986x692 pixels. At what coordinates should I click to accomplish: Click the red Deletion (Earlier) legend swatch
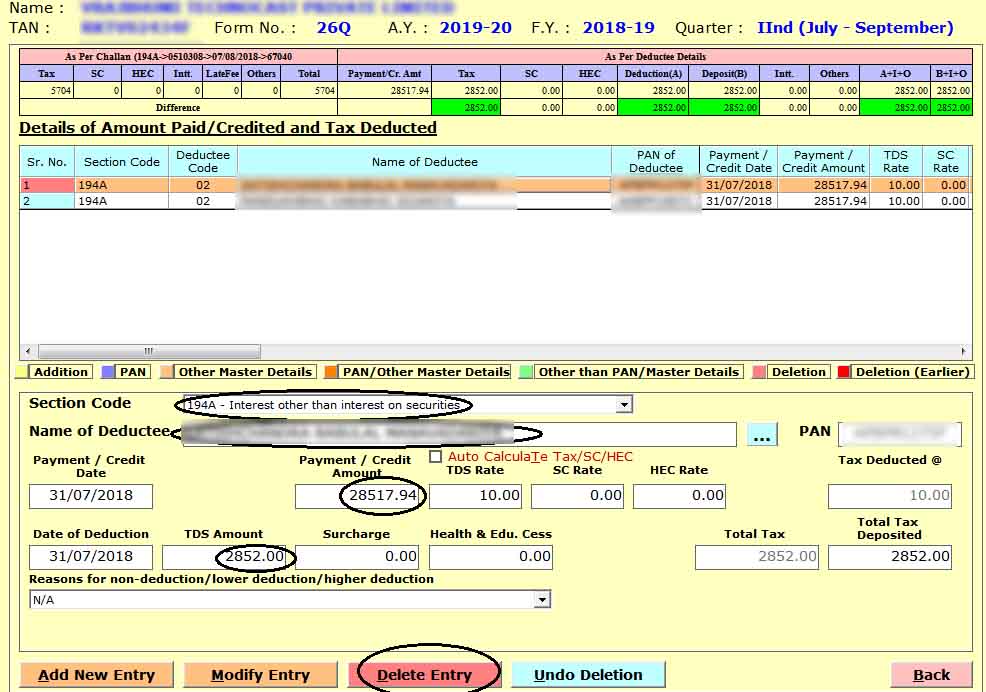(843, 372)
